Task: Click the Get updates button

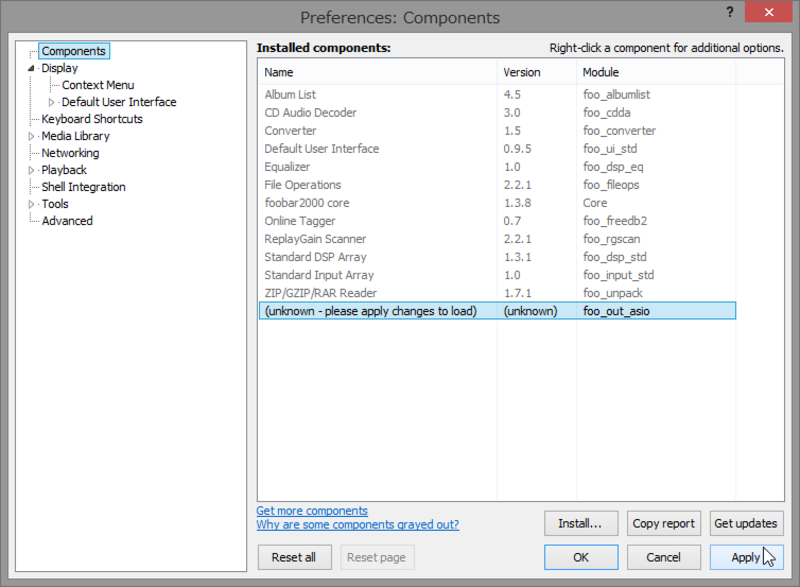Action: (746, 524)
